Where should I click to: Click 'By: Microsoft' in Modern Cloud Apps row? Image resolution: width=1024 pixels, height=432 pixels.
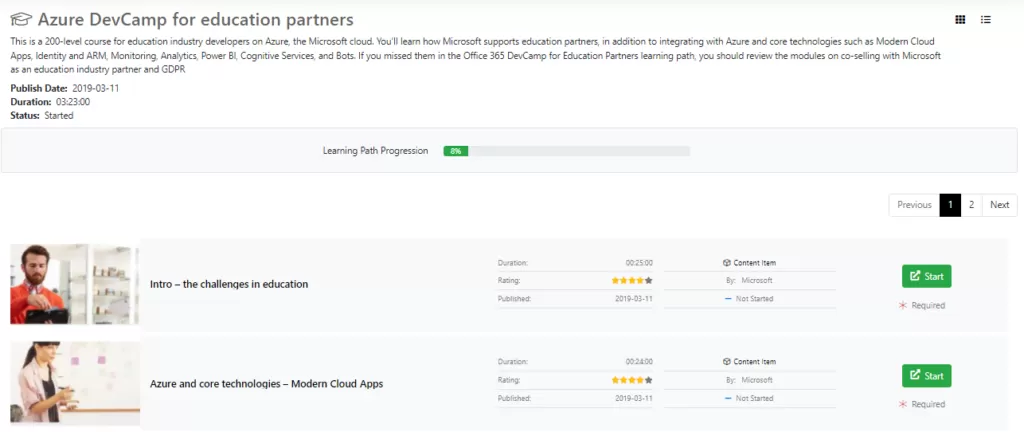[749, 380]
